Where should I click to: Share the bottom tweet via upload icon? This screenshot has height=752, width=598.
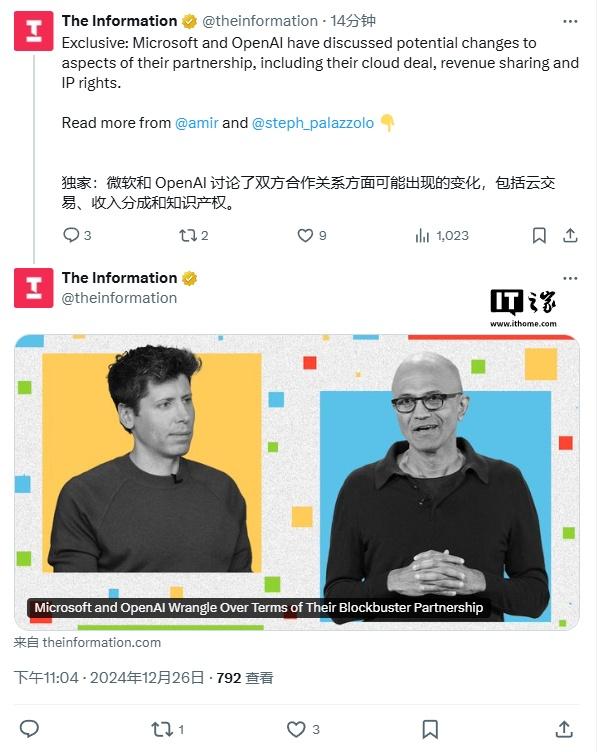click(x=564, y=729)
